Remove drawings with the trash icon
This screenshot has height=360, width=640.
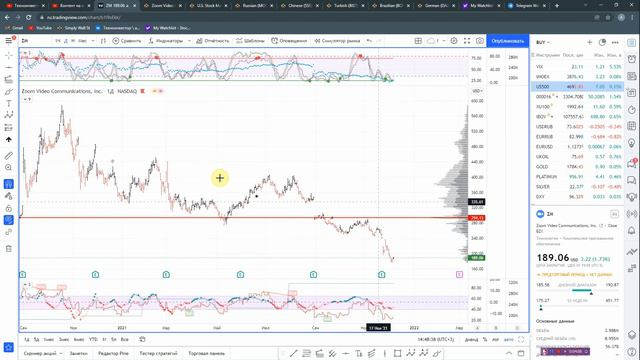[9, 249]
